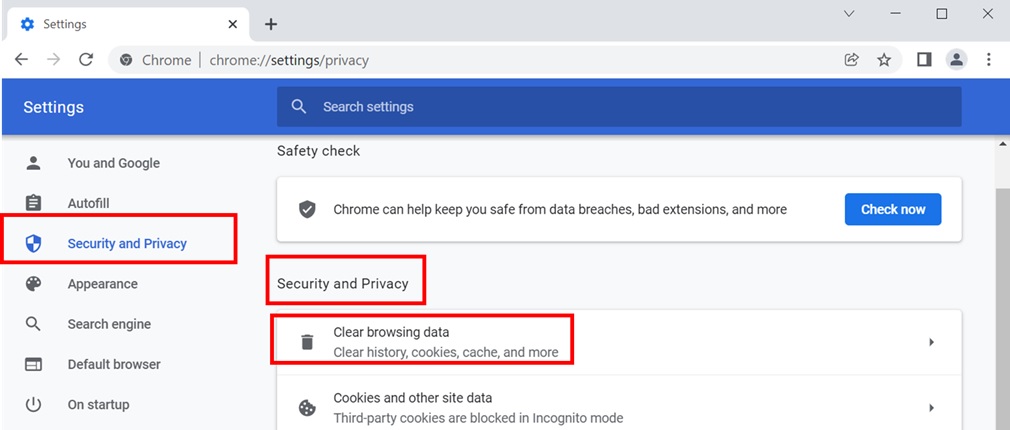Image resolution: width=1010 pixels, height=430 pixels.
Task: Select Default browser in sidebar
Action: click(113, 364)
